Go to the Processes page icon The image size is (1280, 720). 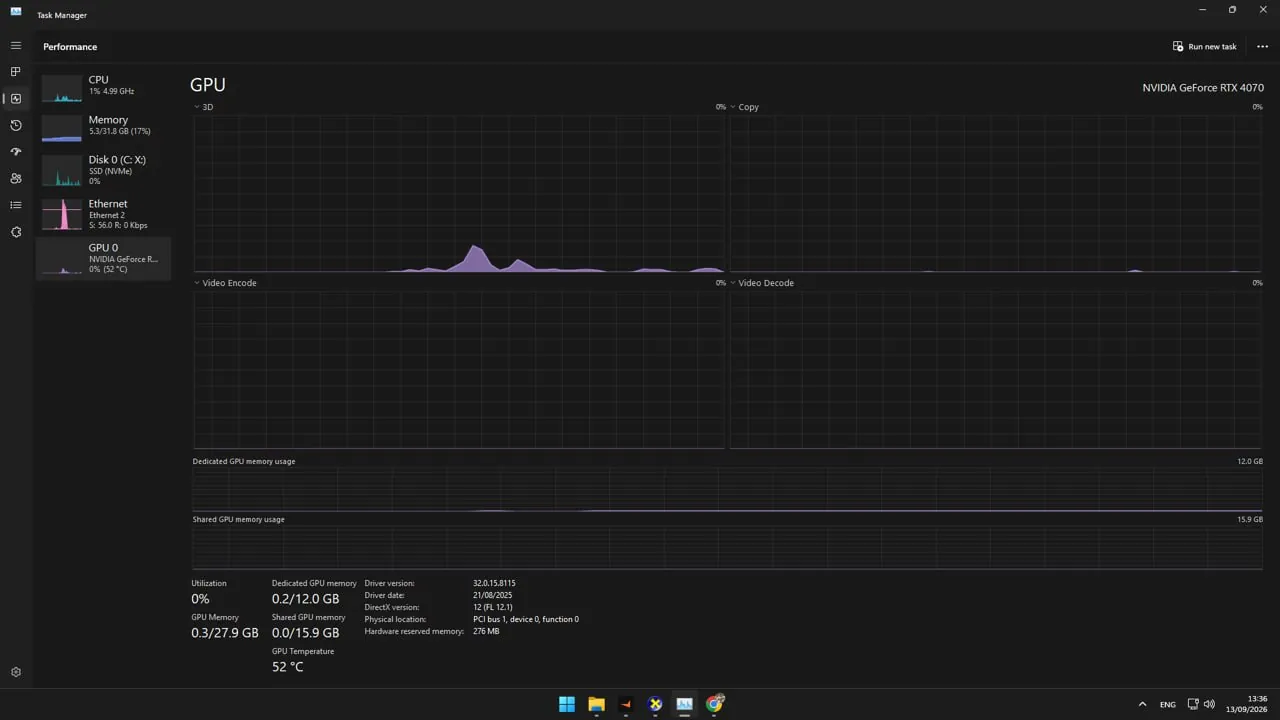pyautogui.click(x=16, y=72)
